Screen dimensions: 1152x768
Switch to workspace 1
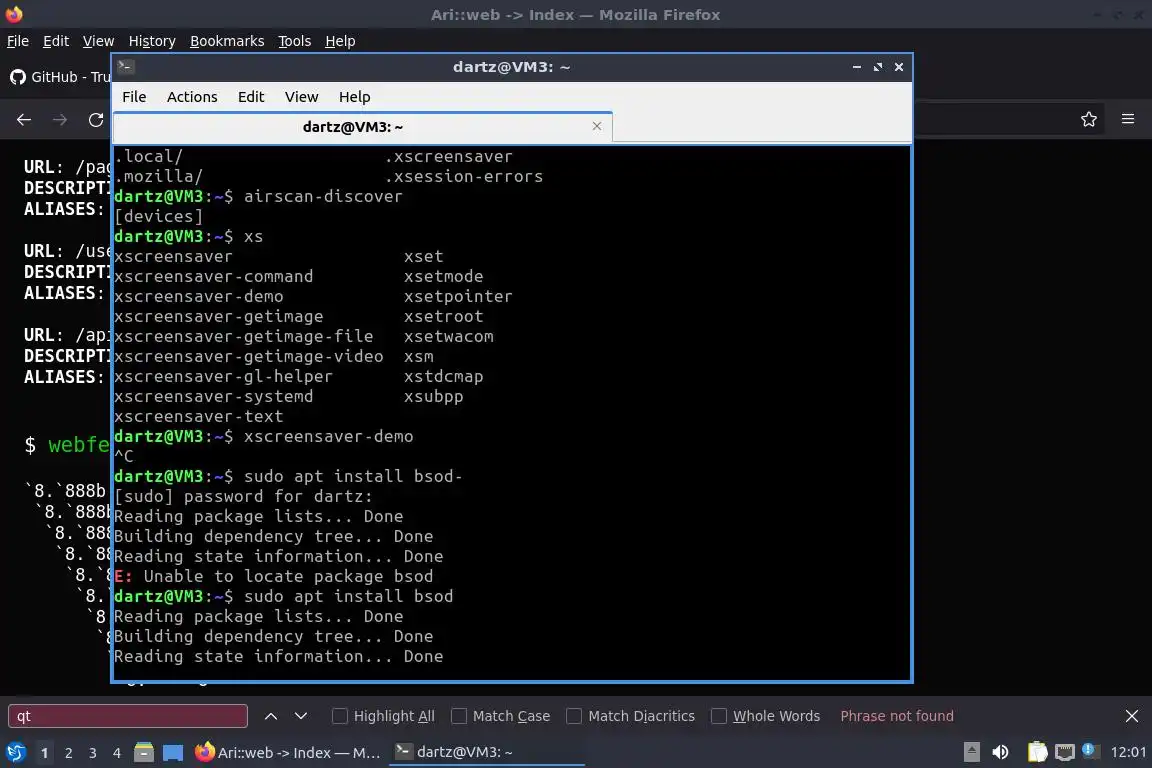(x=44, y=753)
